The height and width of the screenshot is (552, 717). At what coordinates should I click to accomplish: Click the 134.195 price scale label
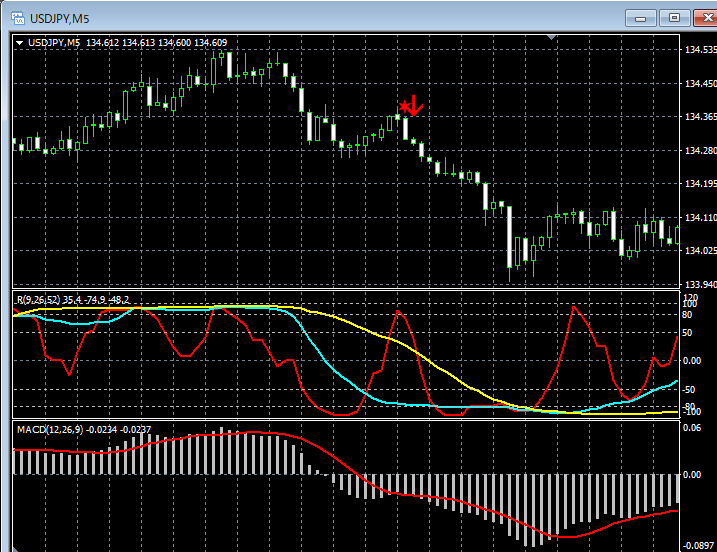click(x=701, y=183)
